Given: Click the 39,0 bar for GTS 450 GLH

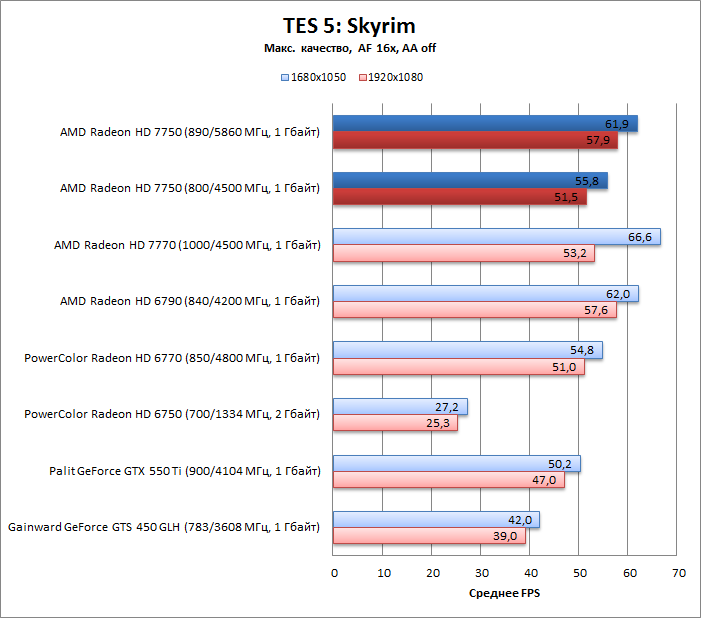Looking at the screenshot, I should coord(429,536).
